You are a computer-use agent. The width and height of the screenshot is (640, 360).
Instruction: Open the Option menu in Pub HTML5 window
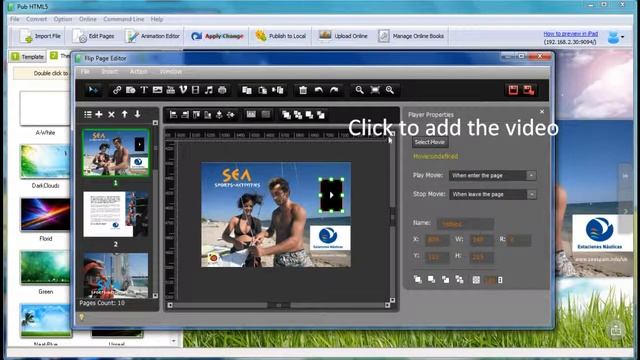(63, 19)
